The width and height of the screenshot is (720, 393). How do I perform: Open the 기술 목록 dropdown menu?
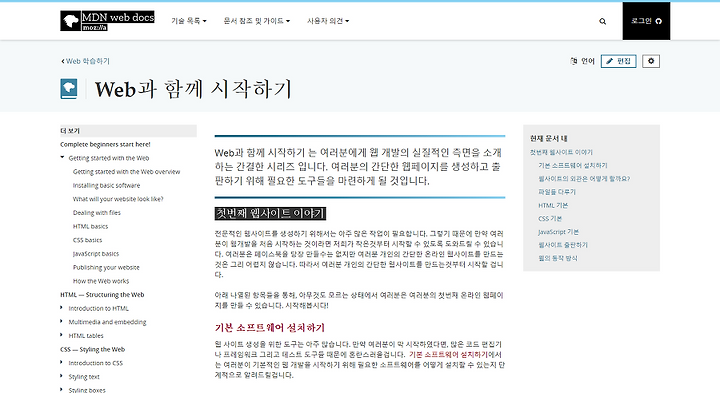pyautogui.click(x=189, y=21)
